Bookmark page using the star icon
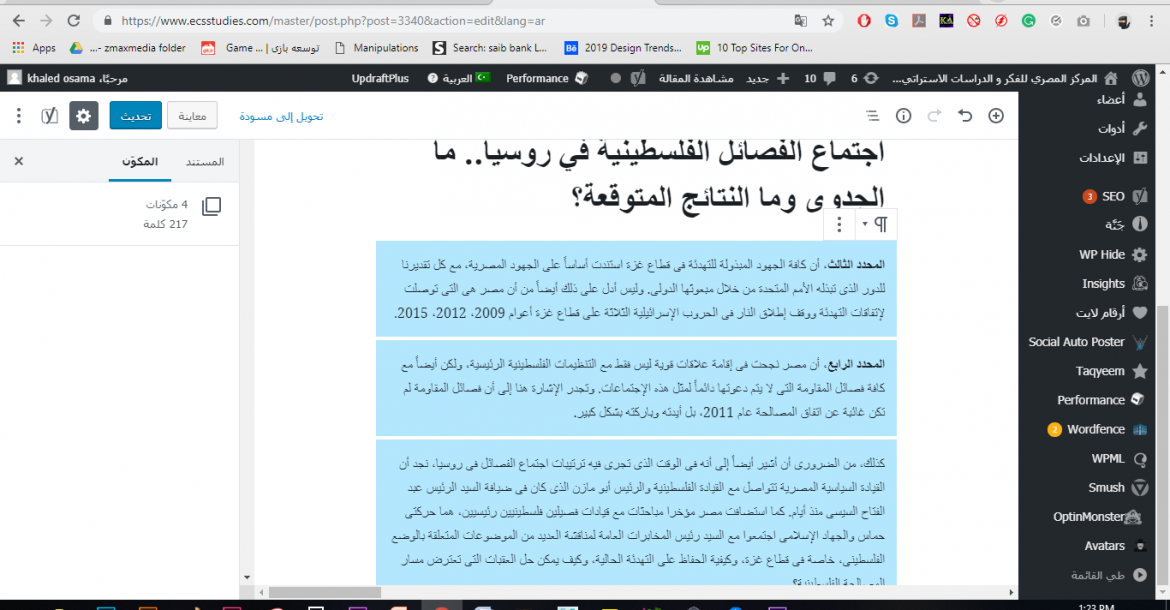Screen dimensions: 1170x610 [x=828, y=20]
